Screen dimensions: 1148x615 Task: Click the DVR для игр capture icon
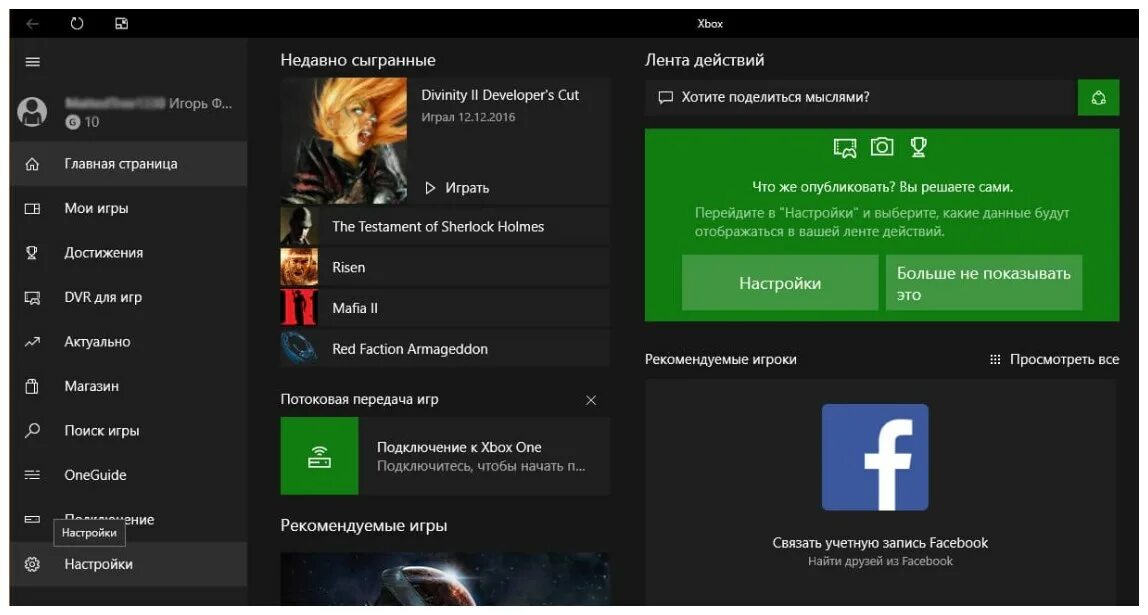click(x=32, y=297)
